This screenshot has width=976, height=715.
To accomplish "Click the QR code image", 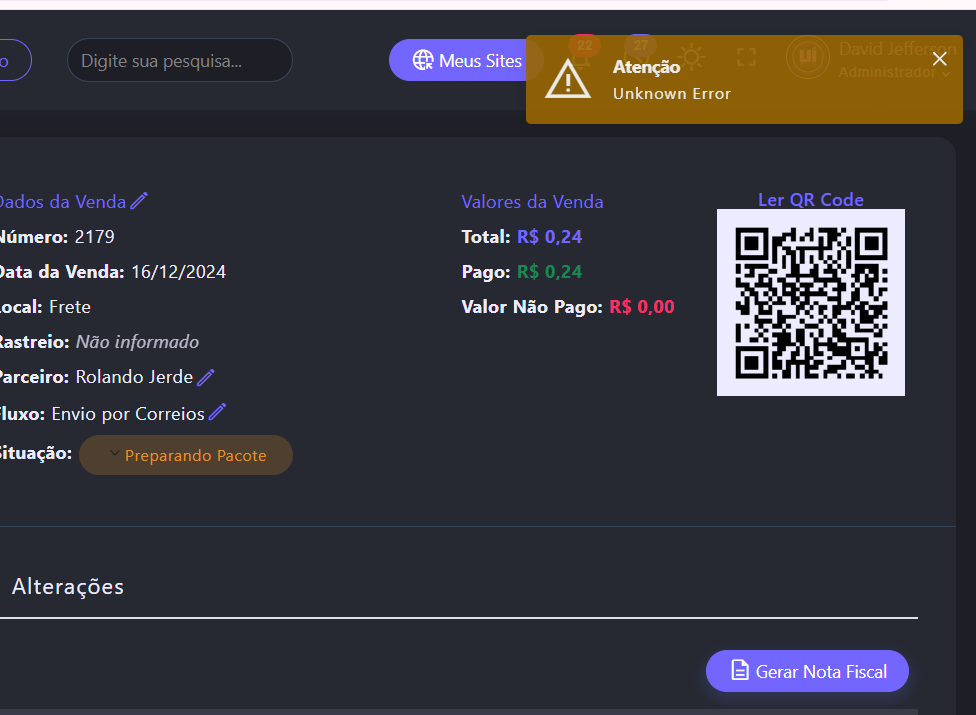I will pos(810,302).
